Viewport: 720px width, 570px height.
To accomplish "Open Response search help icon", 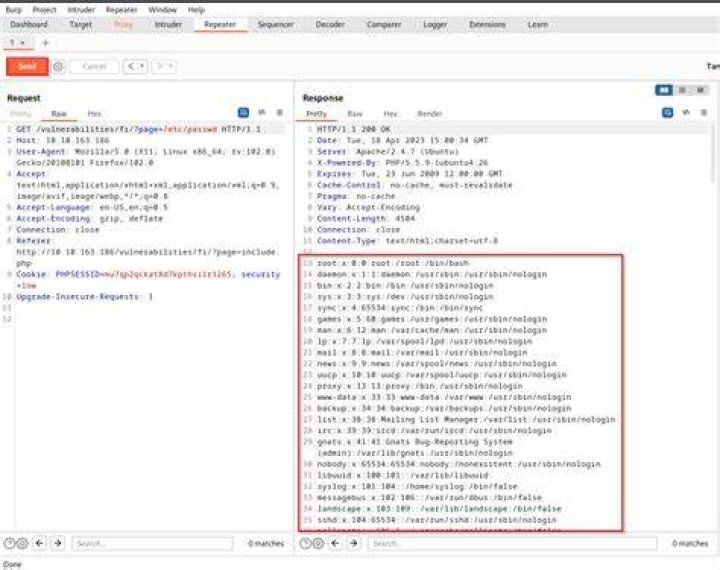I will [x=305, y=544].
